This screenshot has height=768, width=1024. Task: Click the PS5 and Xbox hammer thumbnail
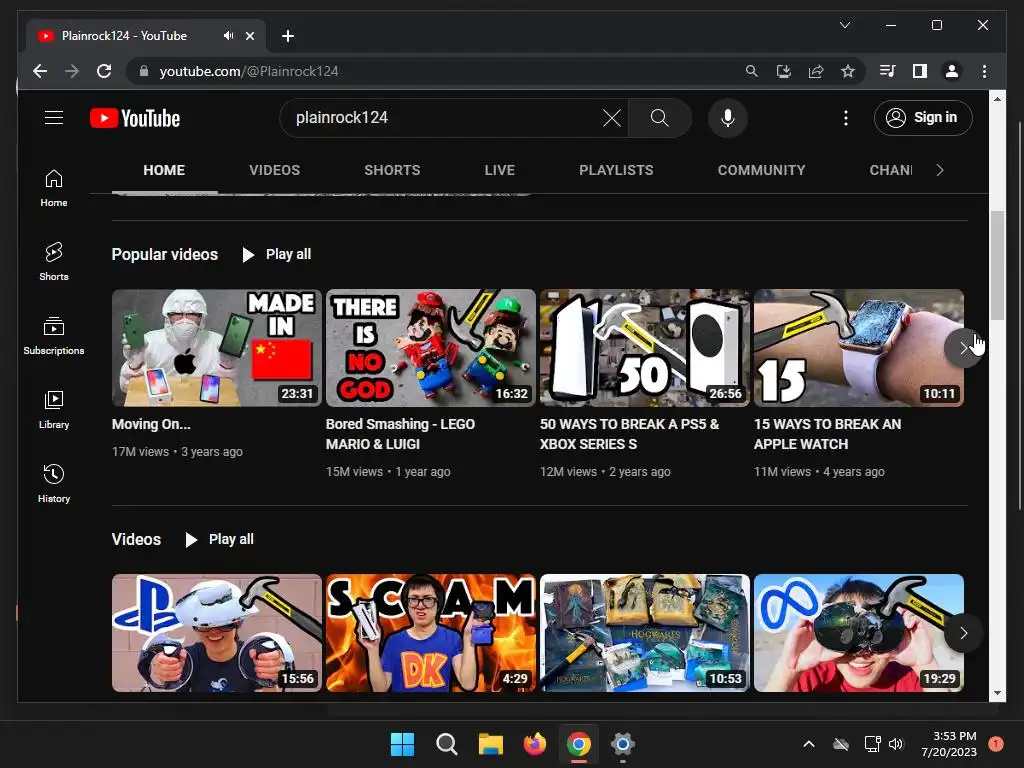tap(645, 348)
